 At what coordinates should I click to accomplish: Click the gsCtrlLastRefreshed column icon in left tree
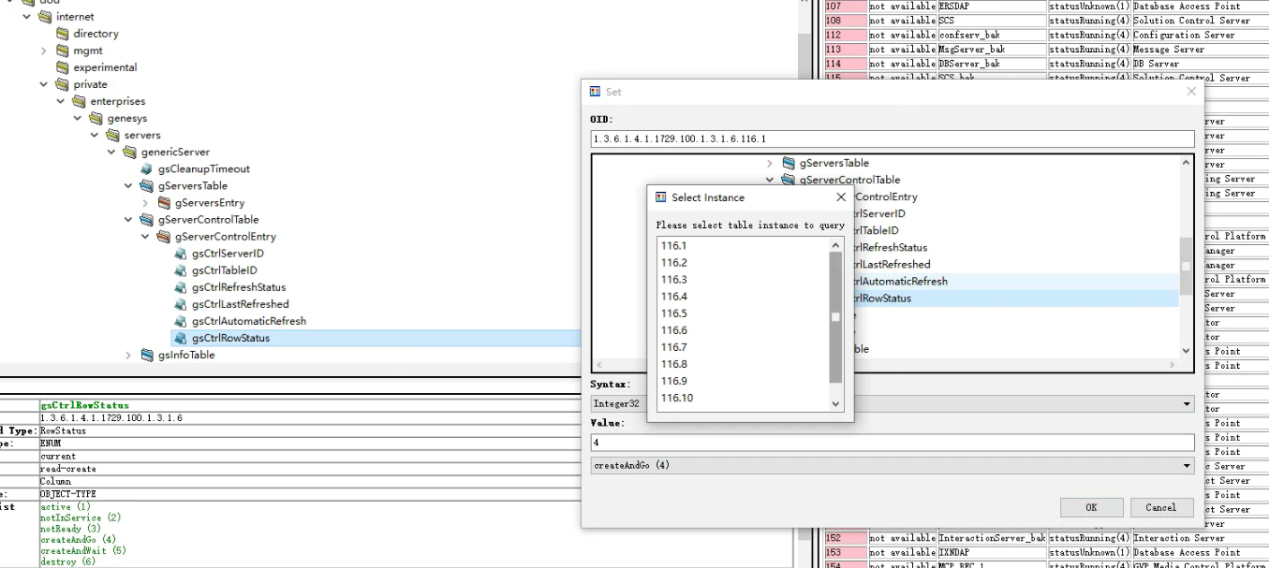(x=181, y=304)
